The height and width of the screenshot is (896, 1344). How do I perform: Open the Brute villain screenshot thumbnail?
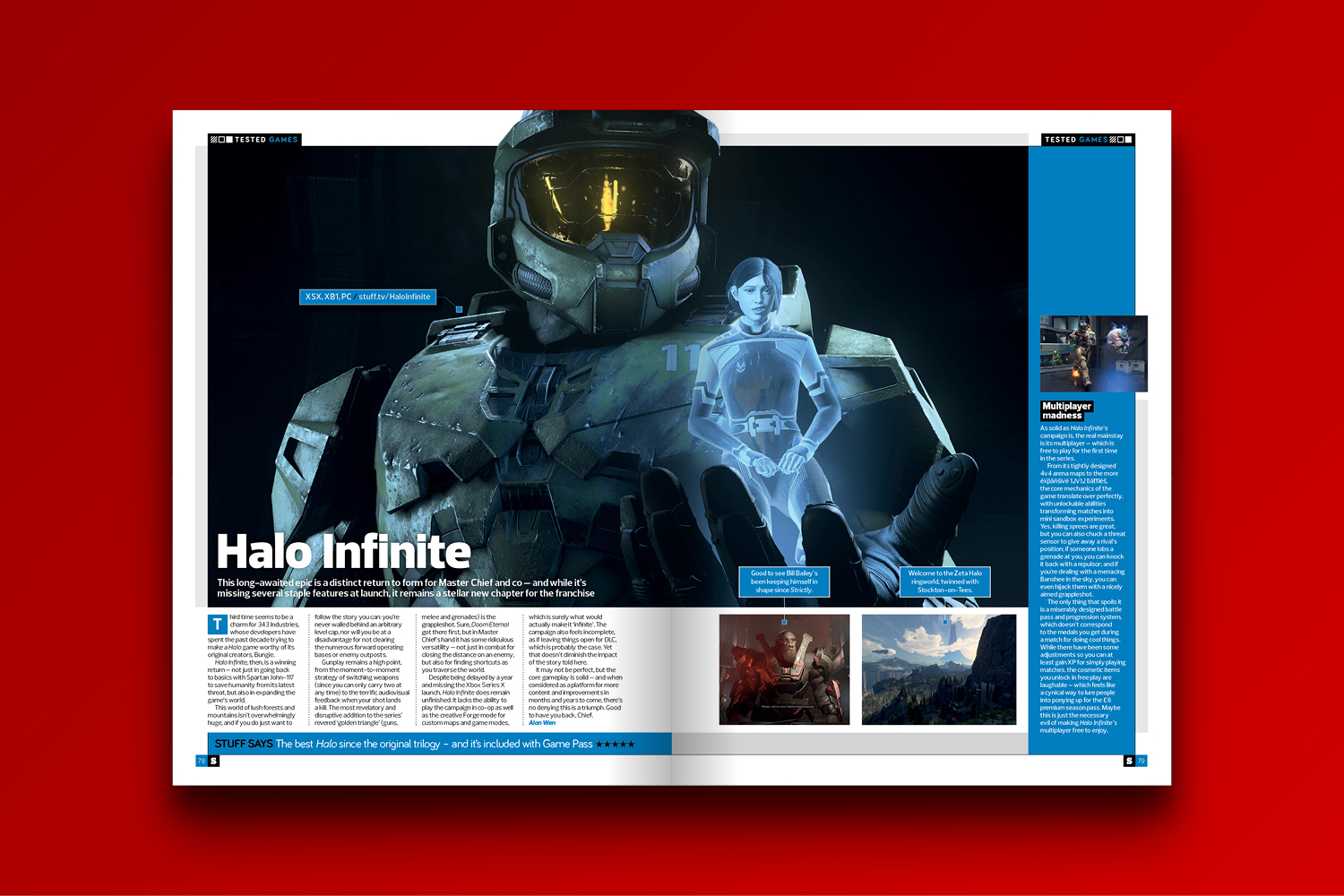point(784,669)
